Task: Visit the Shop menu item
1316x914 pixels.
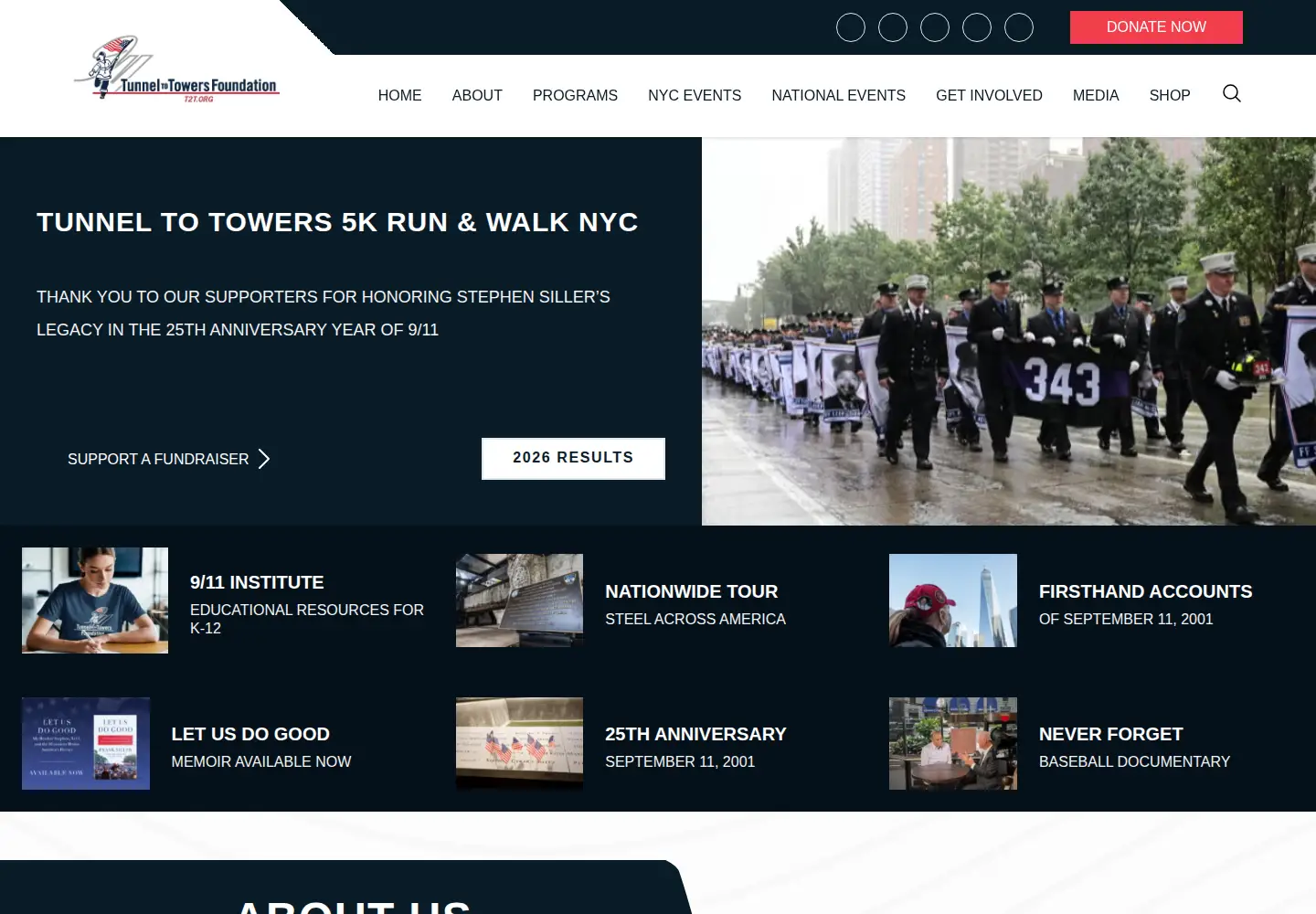Action: tap(1170, 95)
